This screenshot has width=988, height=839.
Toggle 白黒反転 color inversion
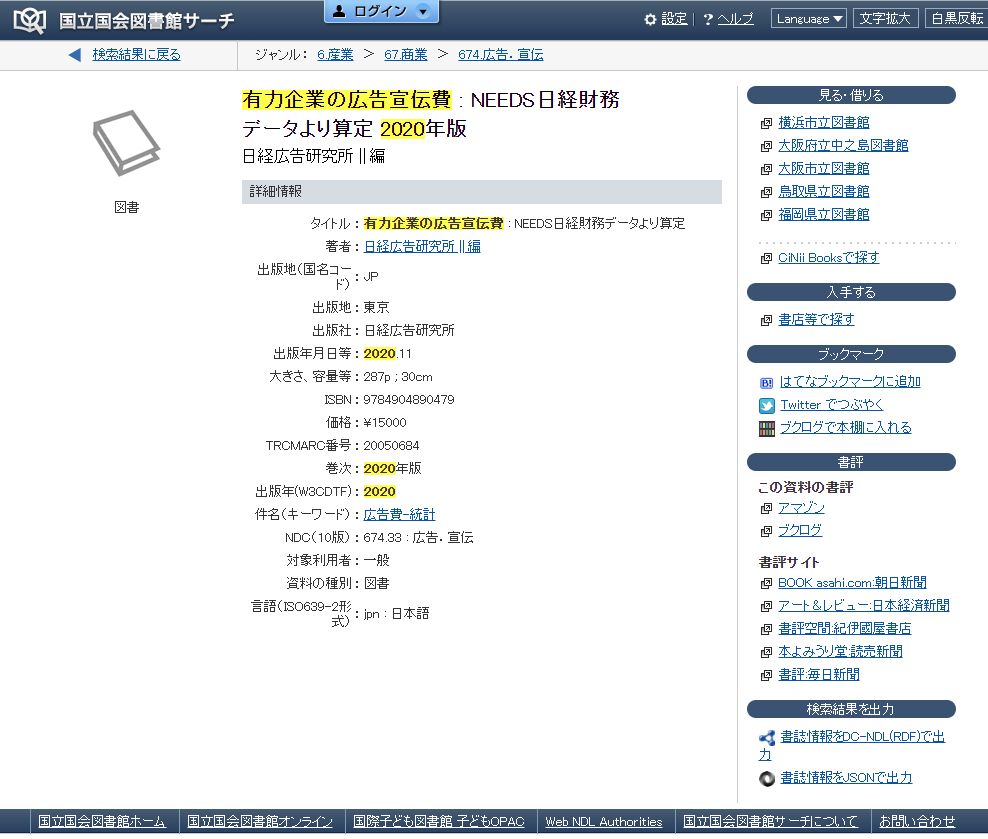click(x=957, y=19)
